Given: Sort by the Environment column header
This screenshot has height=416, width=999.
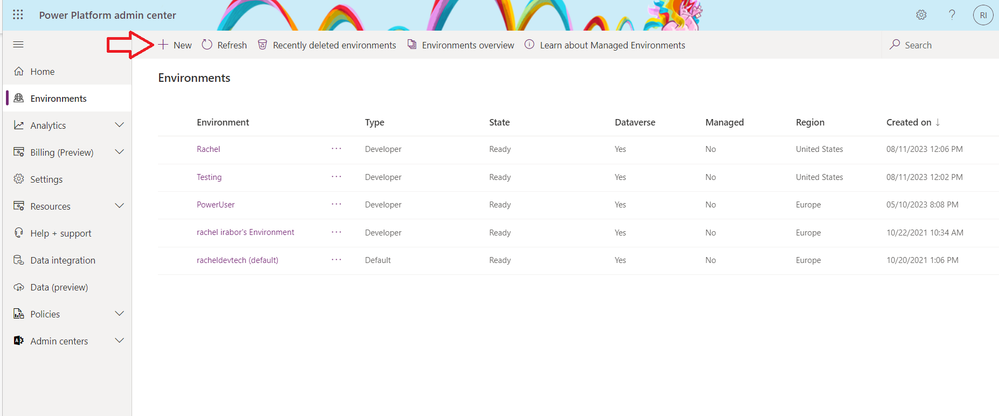Looking at the screenshot, I should [x=222, y=122].
